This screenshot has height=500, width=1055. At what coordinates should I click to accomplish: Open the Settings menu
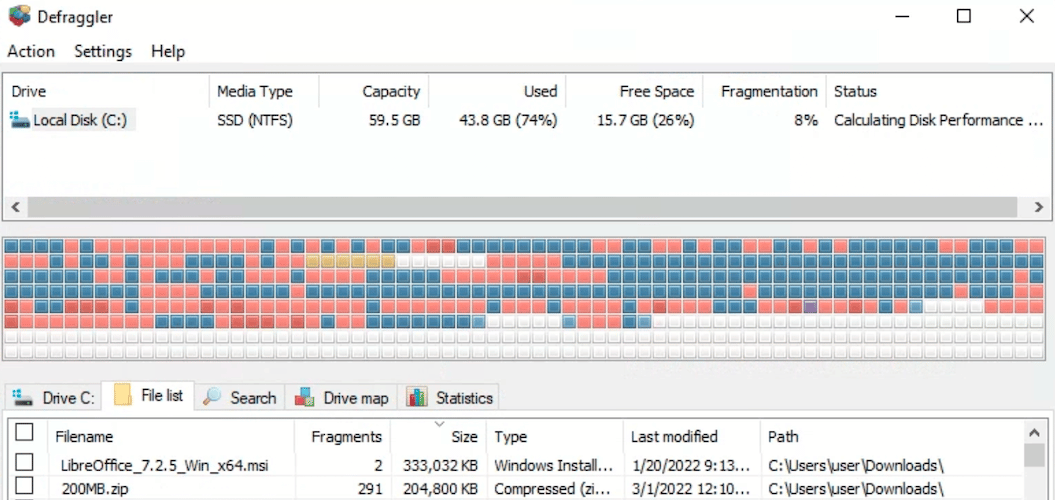(x=102, y=51)
